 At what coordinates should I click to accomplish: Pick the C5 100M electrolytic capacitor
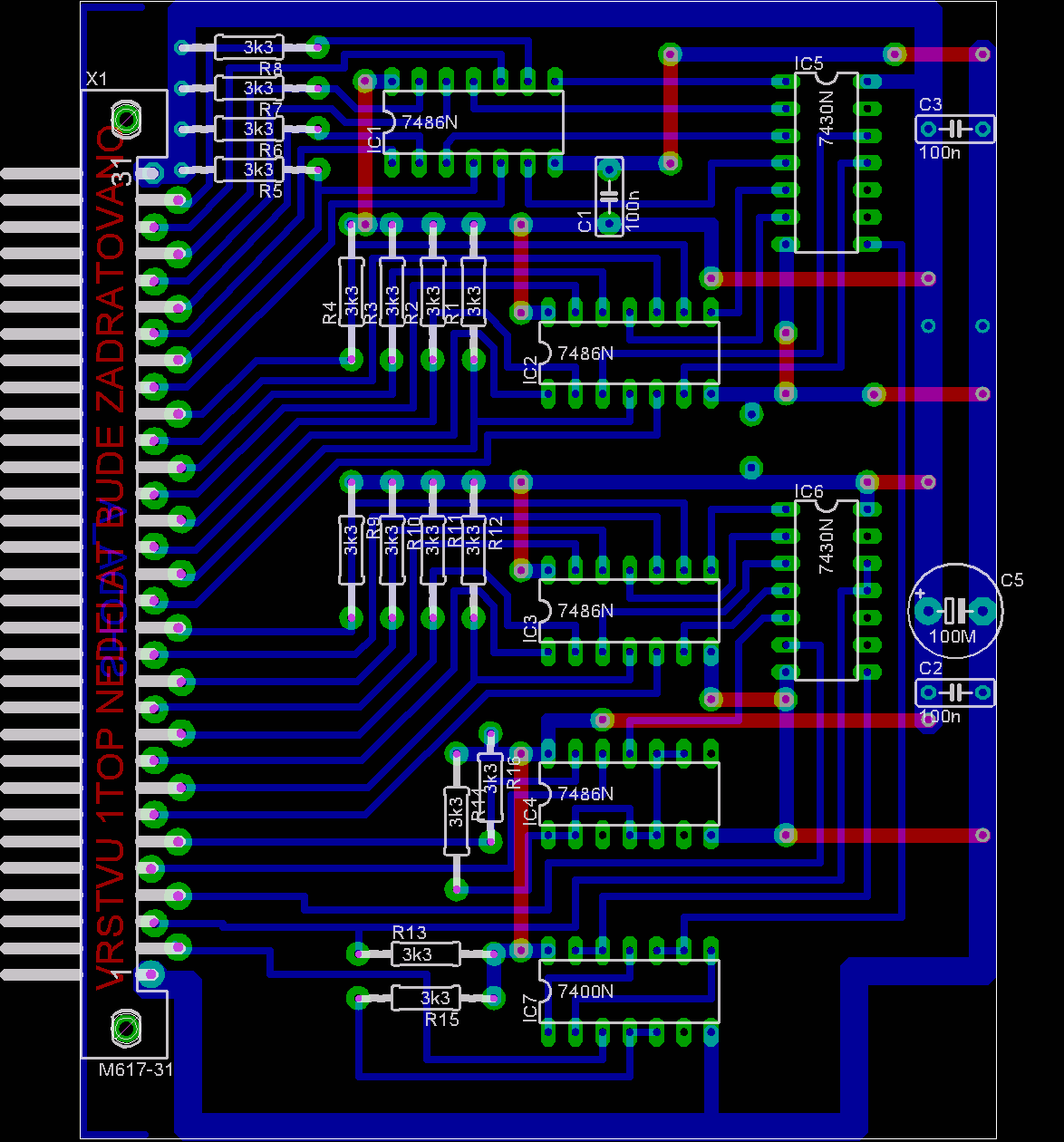click(954, 610)
